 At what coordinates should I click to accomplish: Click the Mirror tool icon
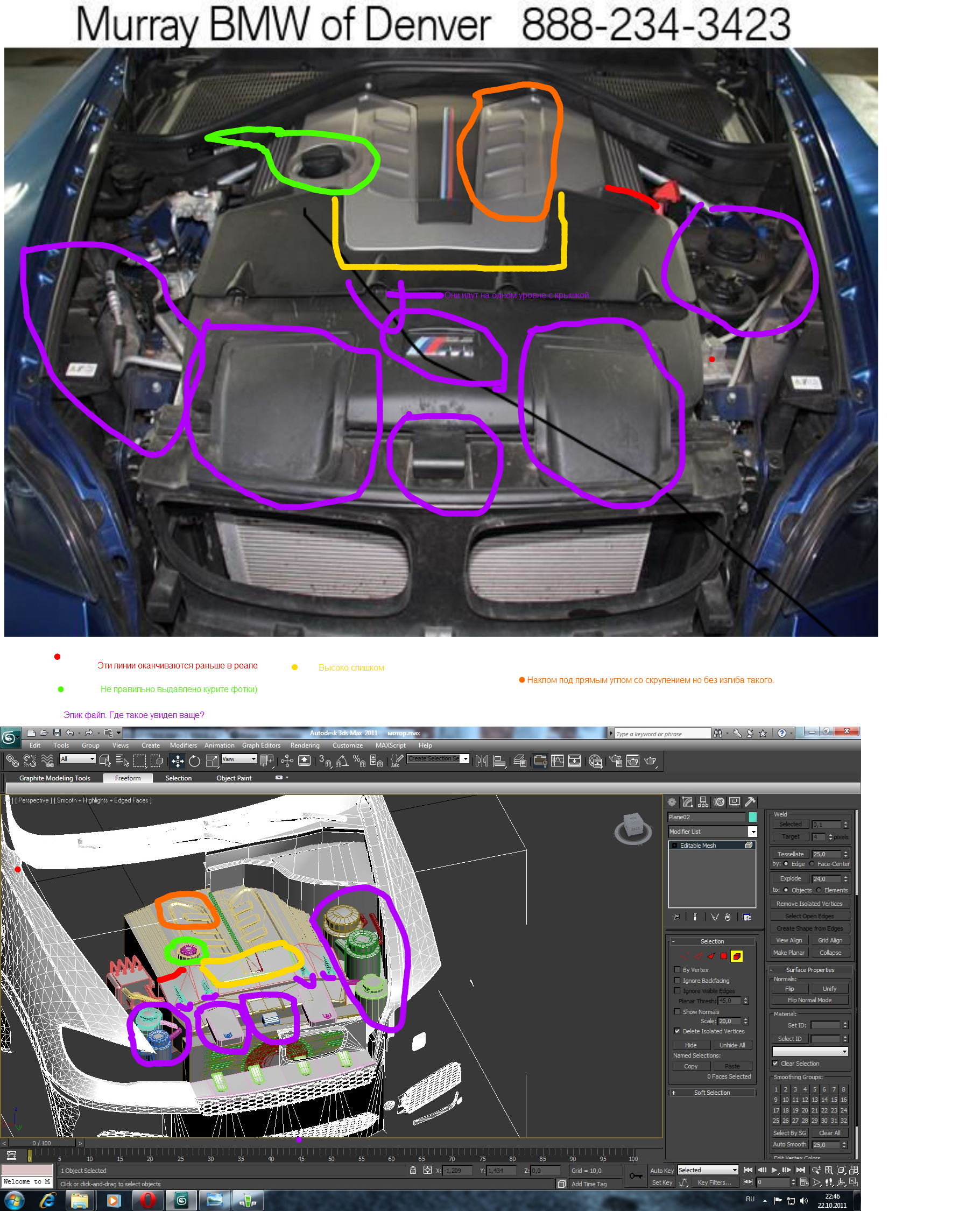click(482, 761)
